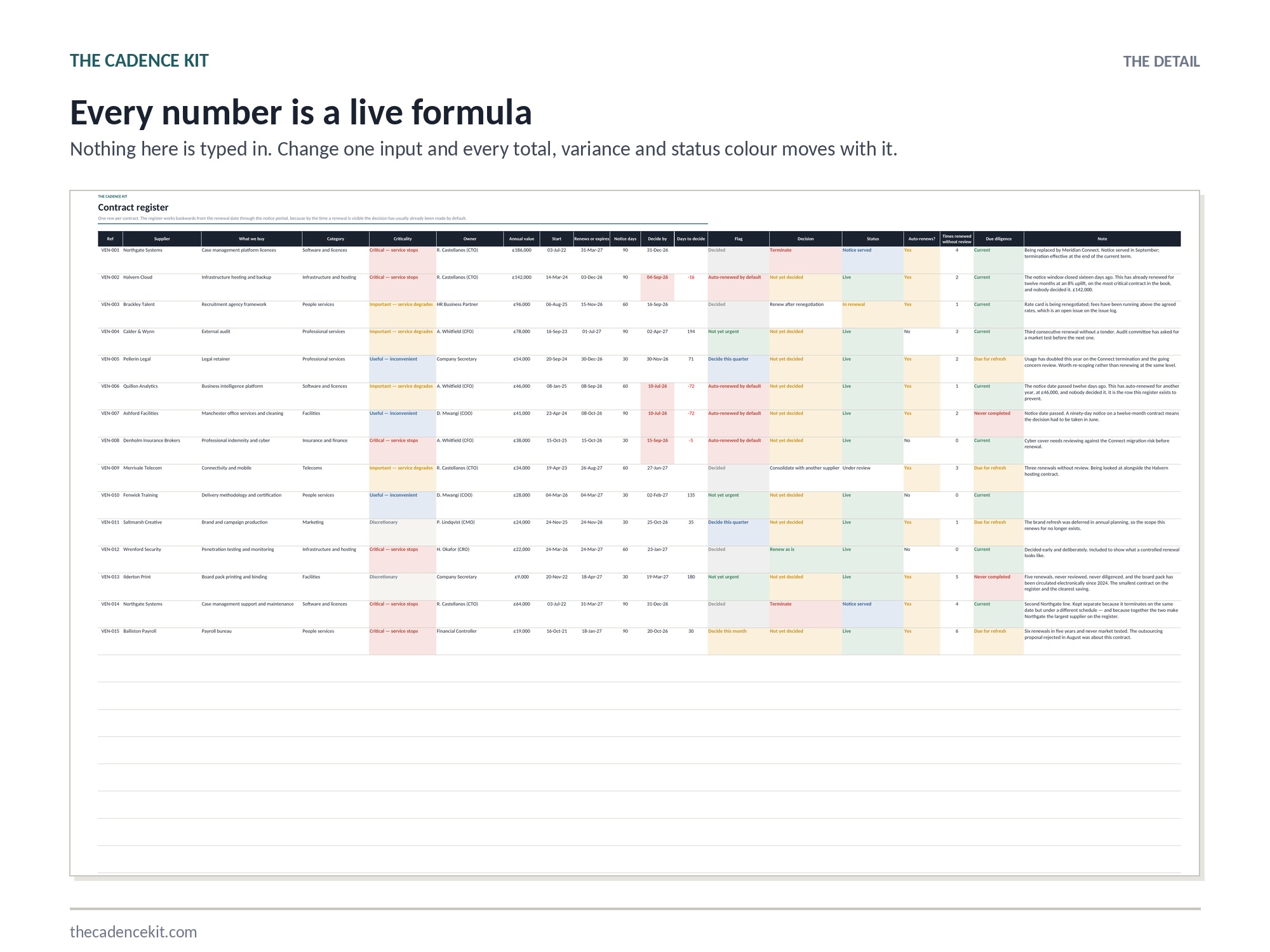Screen dimensions: 1270x952
Task: Open the thecadencekit.com footer link
Action: click(x=133, y=932)
